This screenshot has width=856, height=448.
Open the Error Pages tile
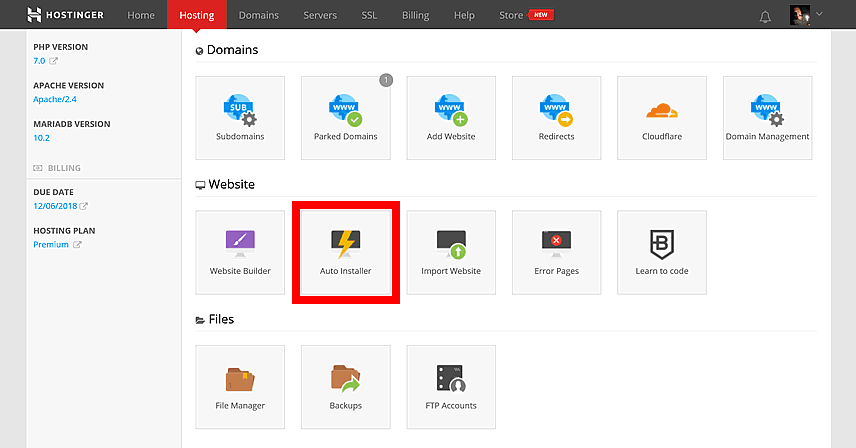556,253
